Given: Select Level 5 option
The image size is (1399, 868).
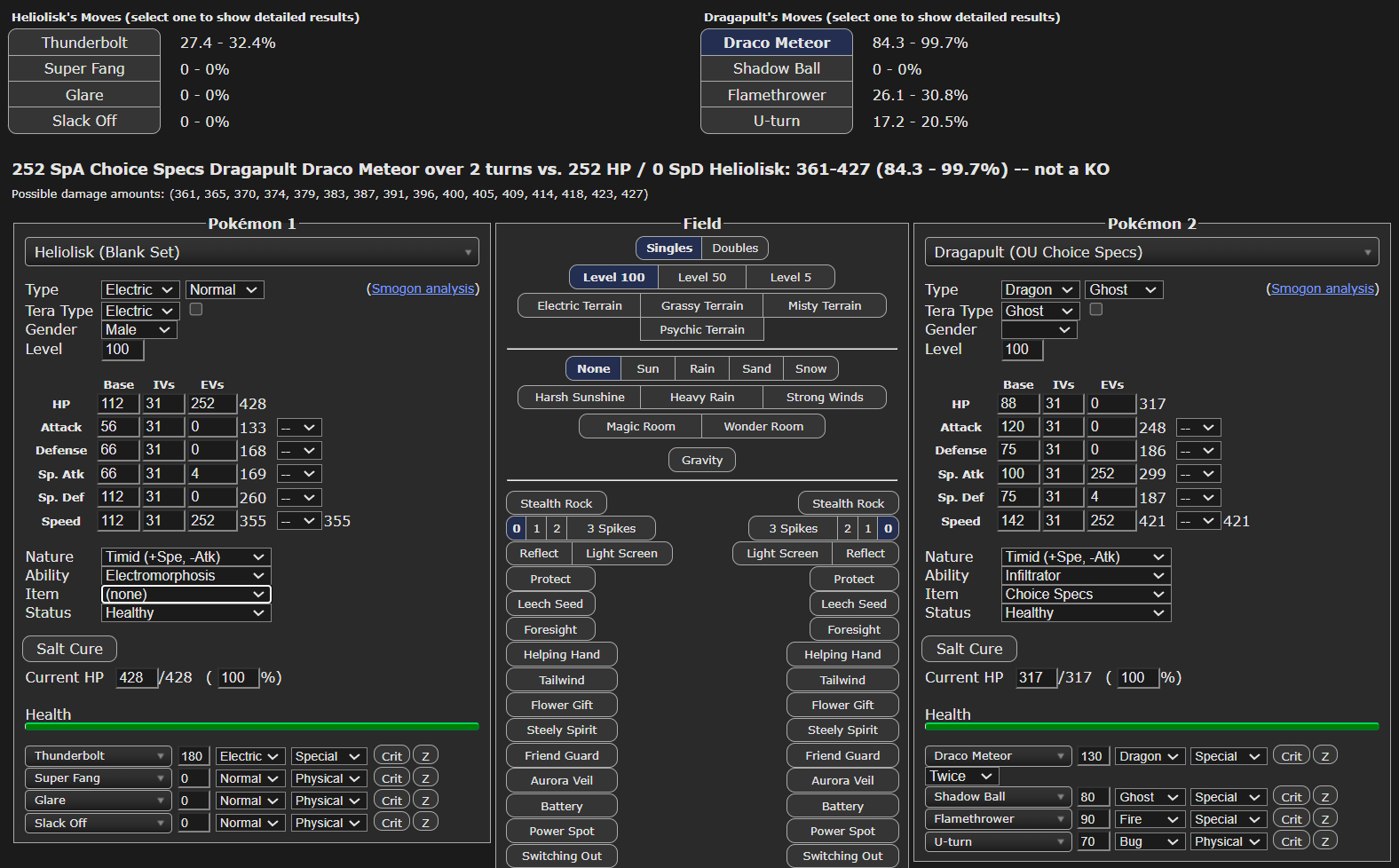Looking at the screenshot, I should pos(790,277).
